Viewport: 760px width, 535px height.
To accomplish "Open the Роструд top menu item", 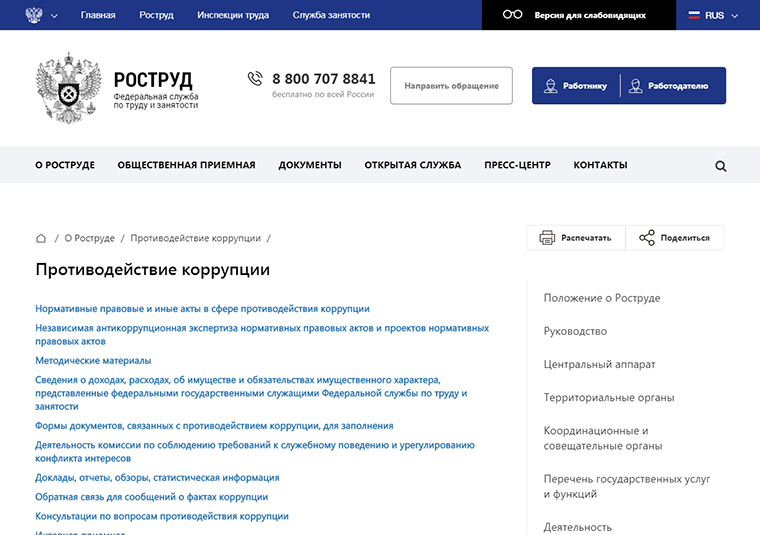I will [156, 15].
